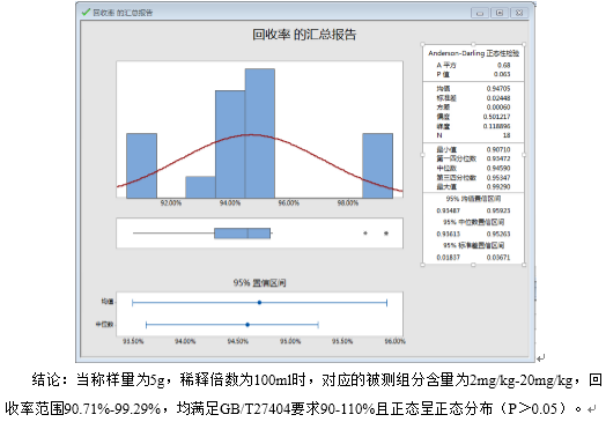Click the median (中位数) confidence interval center point
Screen dimensions: 607x423
tap(247, 324)
